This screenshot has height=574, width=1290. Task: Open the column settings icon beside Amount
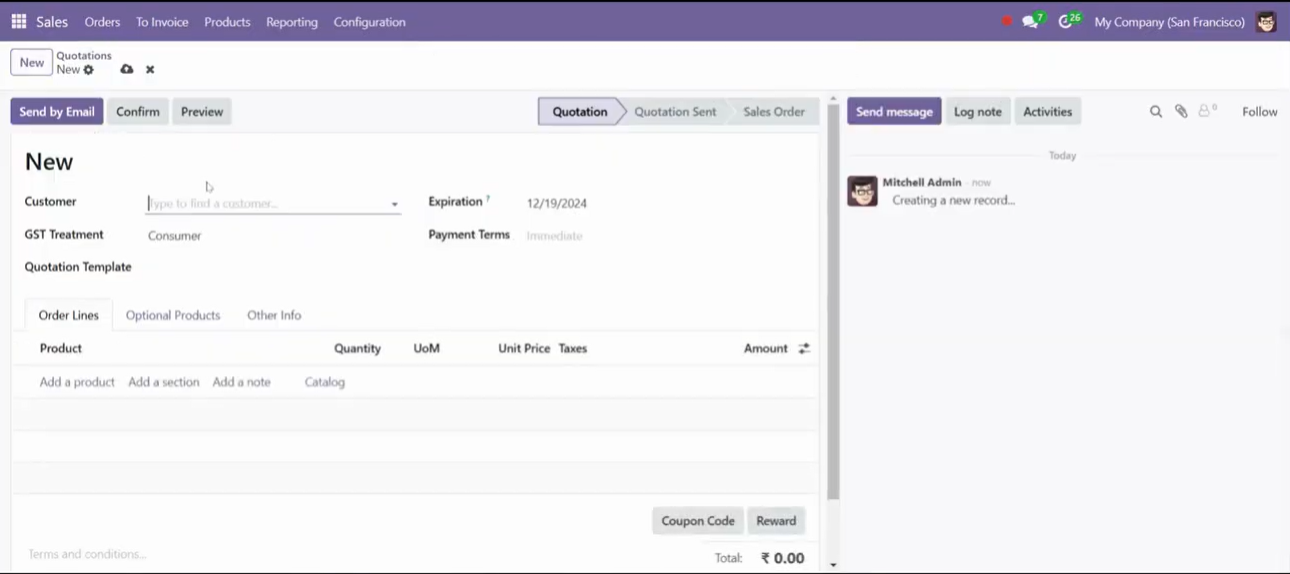pyautogui.click(x=804, y=348)
